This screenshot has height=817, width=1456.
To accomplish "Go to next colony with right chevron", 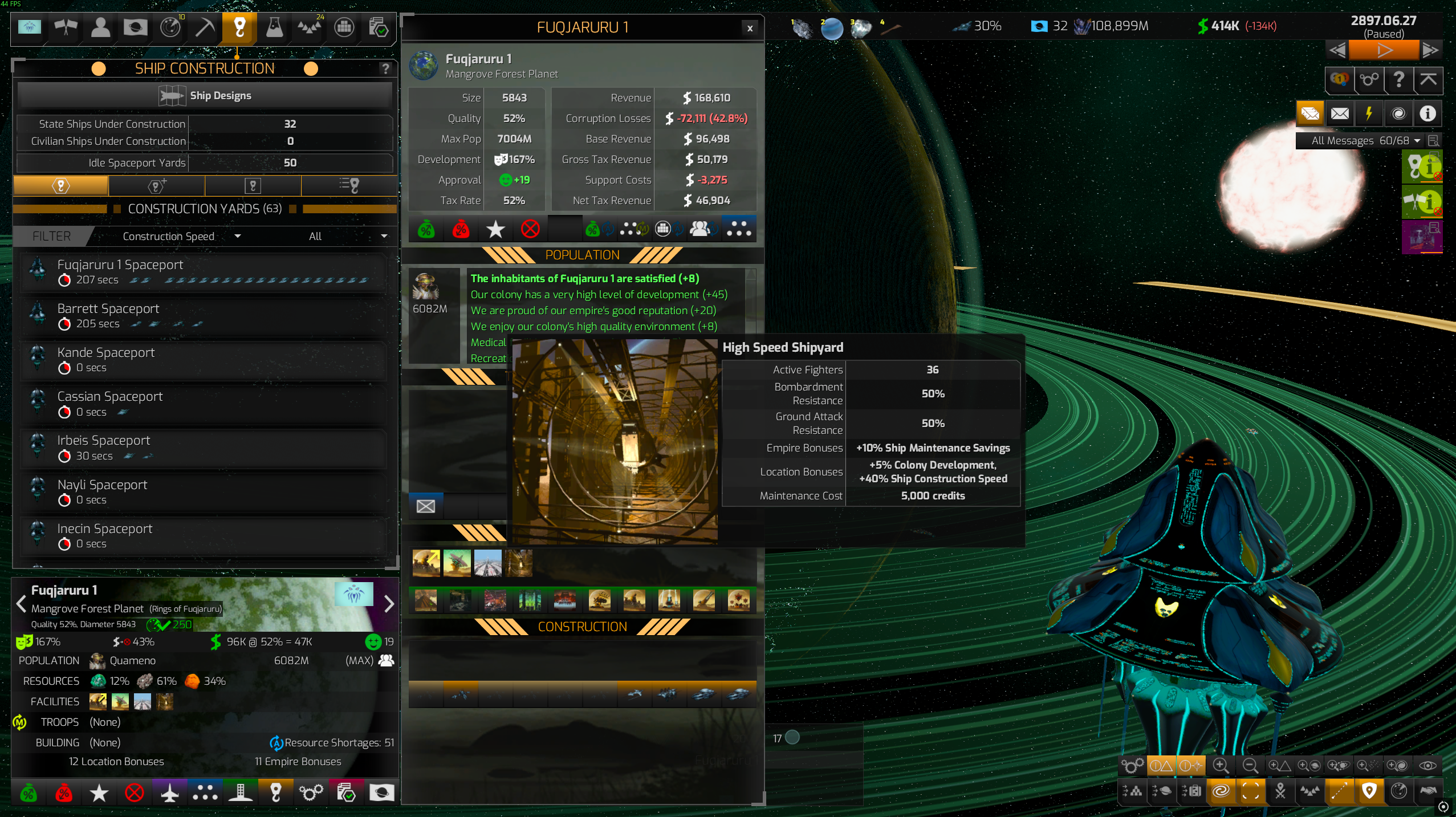I will click(x=389, y=603).
